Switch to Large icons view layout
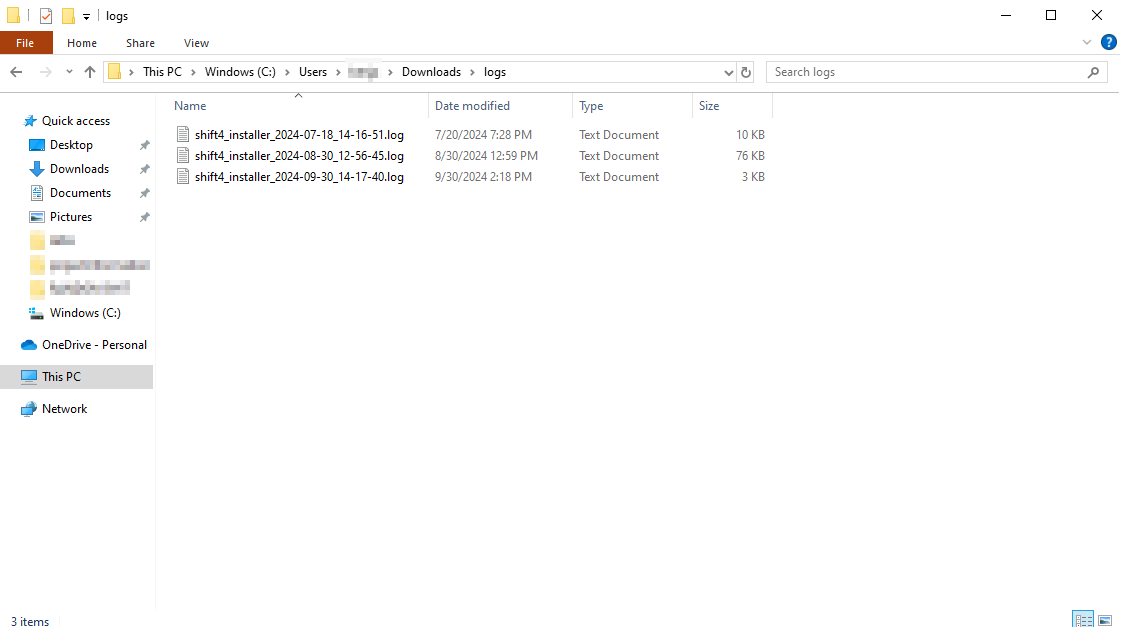This screenshot has width=1121, height=627. [1105, 620]
